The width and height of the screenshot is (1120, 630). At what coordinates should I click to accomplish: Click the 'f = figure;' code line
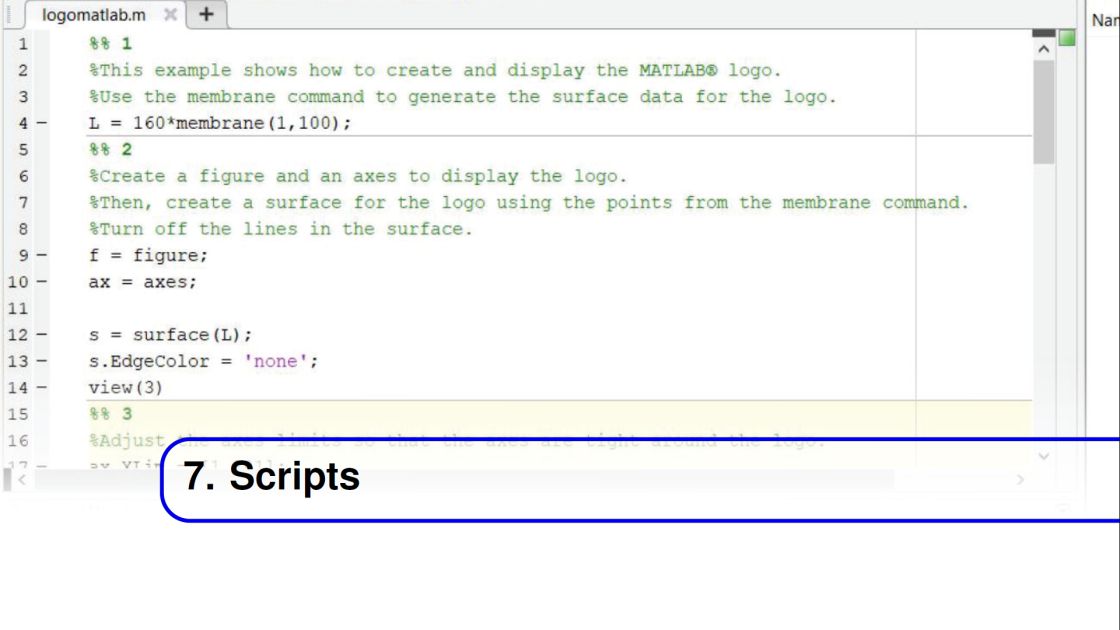(148, 256)
